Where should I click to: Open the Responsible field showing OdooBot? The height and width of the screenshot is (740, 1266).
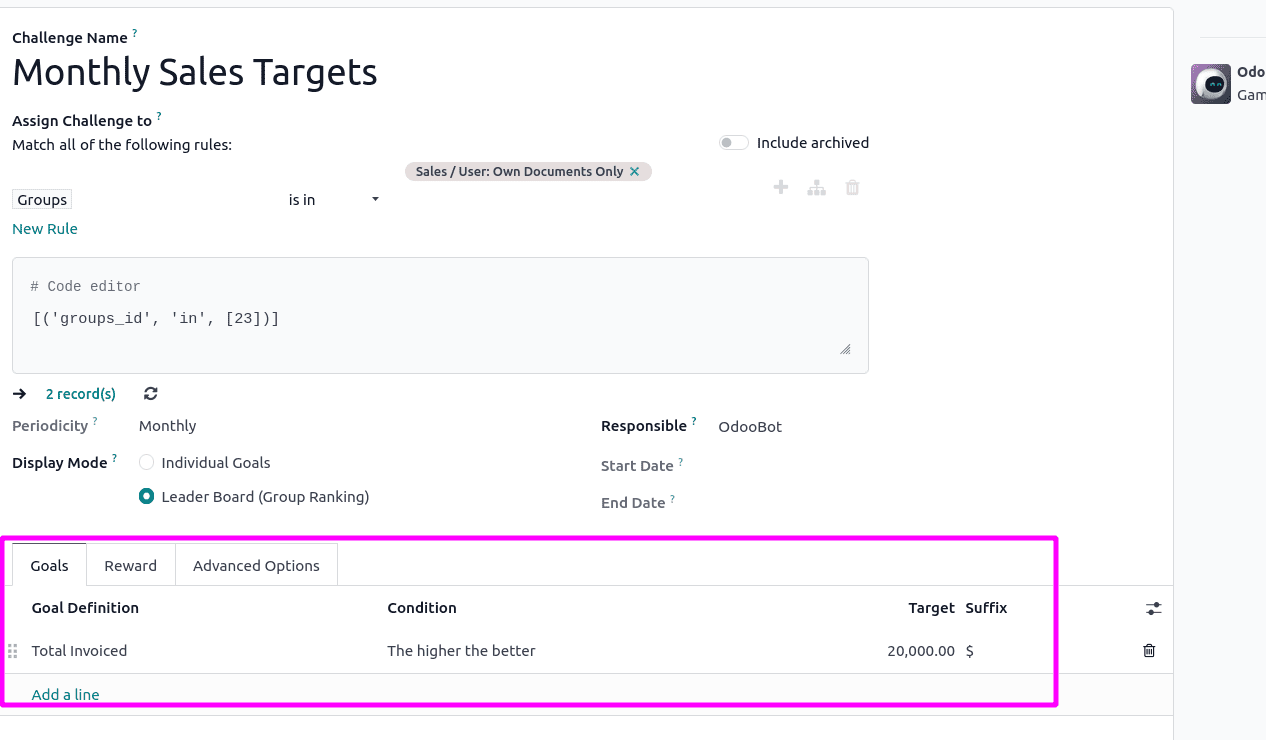750,426
